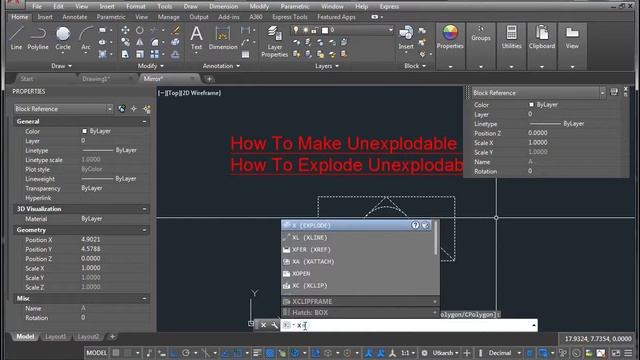This screenshot has height=360, width=640.
Task: Expand the Draw panel dropdown
Action: 62,66
